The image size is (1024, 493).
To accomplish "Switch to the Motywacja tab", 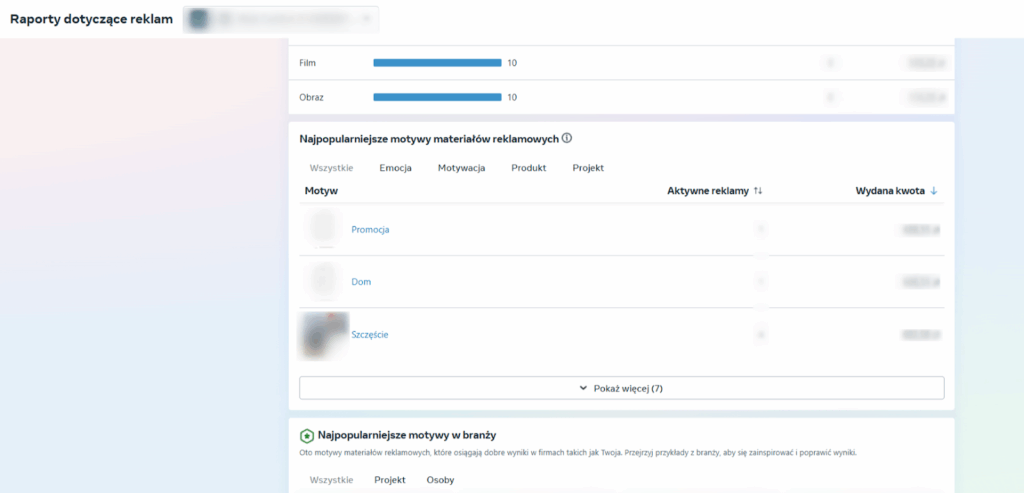I will click(x=461, y=168).
